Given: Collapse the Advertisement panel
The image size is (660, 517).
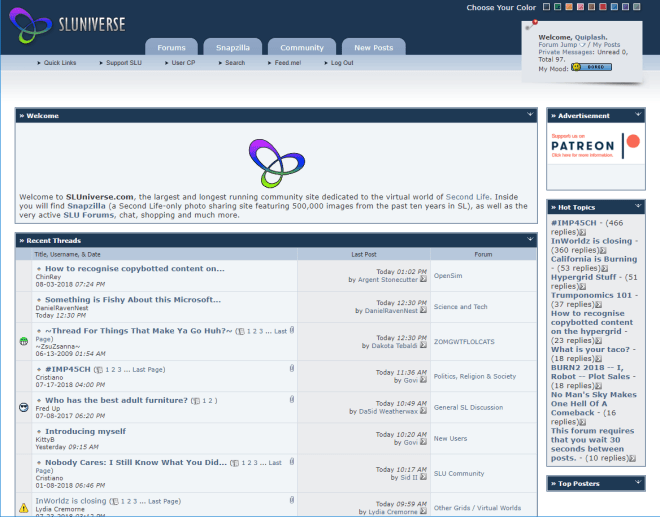Looking at the screenshot, I should (x=638, y=114).
